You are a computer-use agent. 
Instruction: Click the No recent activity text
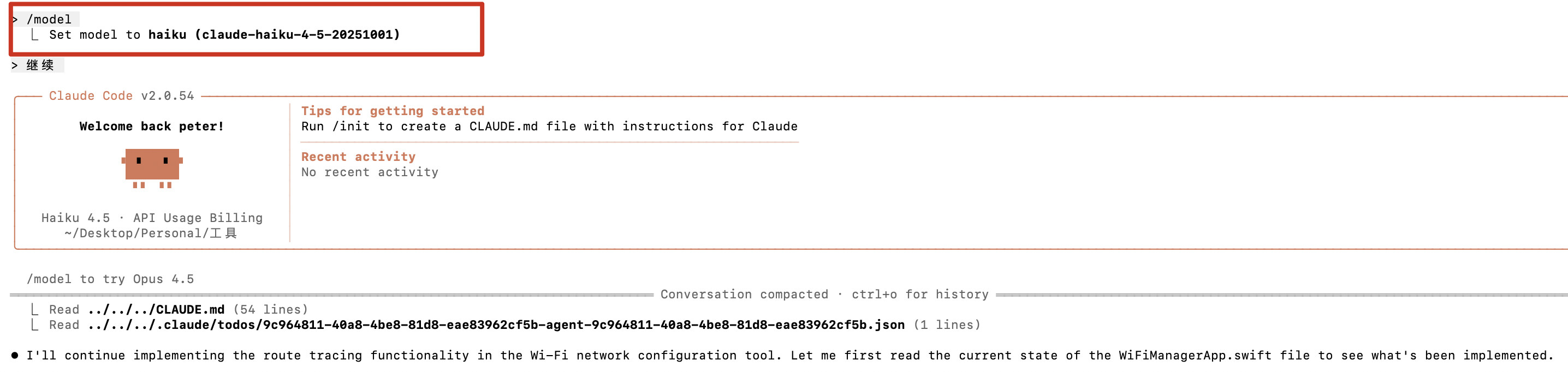tap(370, 172)
